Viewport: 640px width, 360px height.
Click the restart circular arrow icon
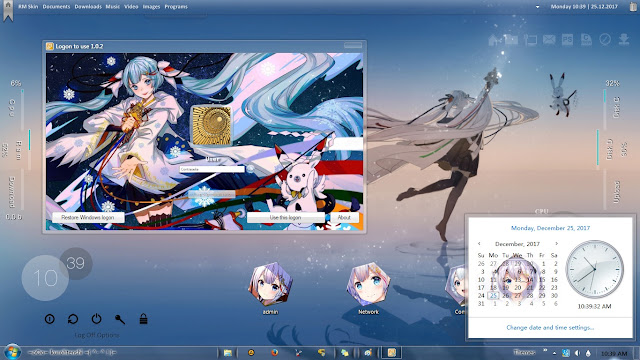[x=73, y=319]
